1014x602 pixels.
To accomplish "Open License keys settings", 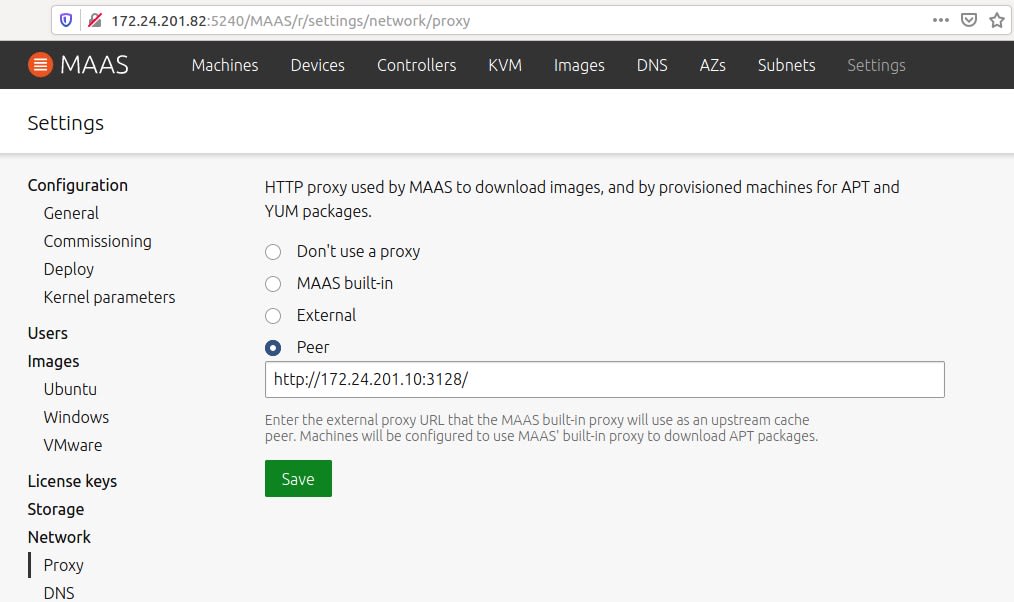I will point(72,481).
